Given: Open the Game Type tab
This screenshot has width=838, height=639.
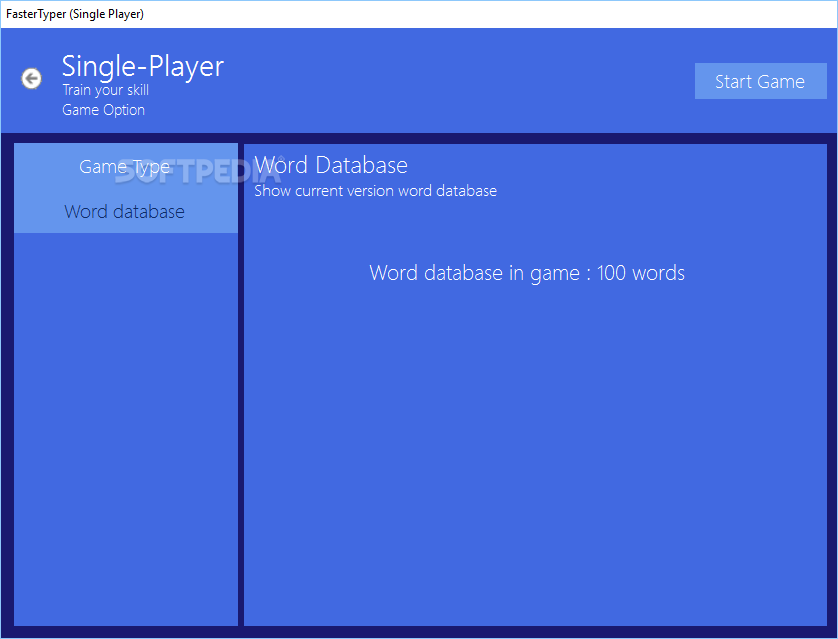Looking at the screenshot, I should 125,166.
